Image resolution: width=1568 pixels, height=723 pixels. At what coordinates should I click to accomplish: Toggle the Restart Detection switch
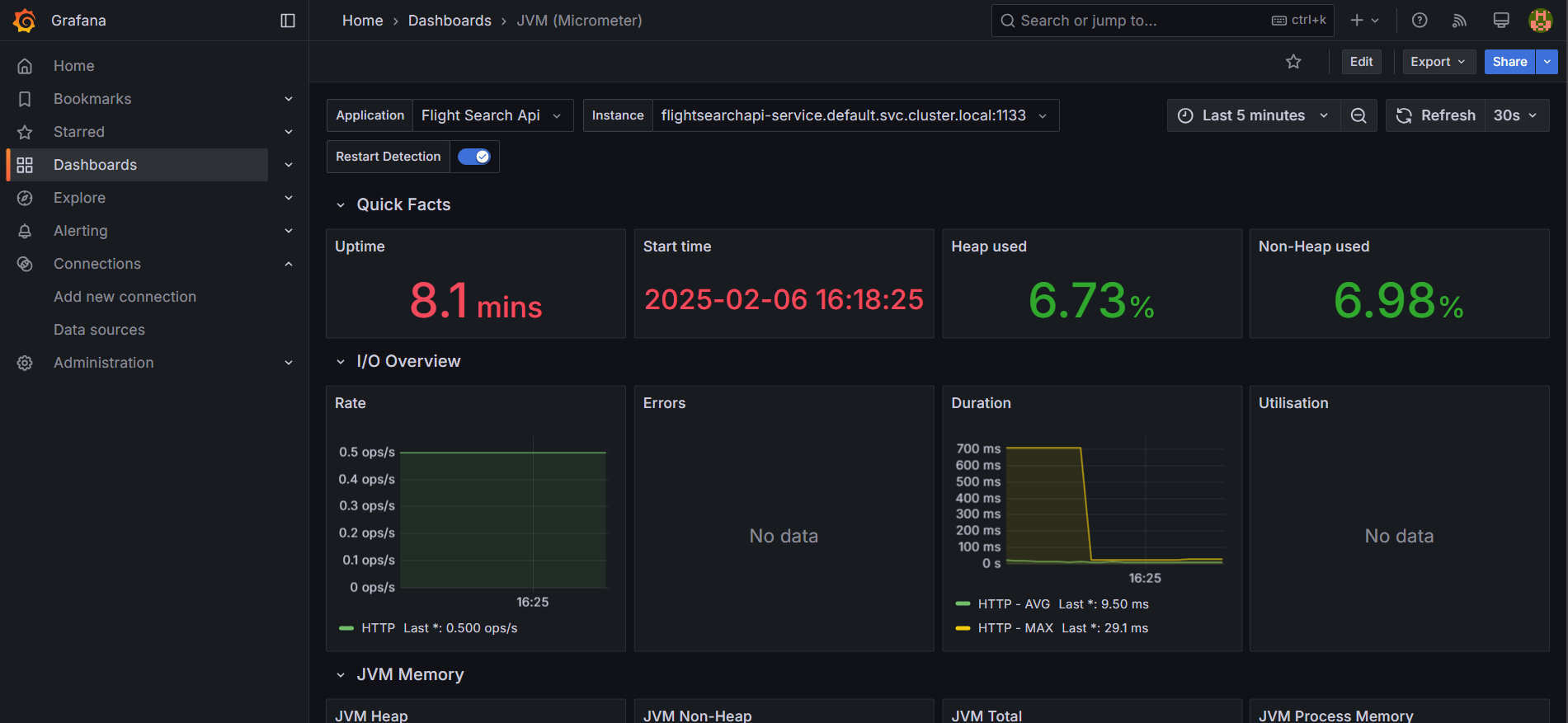(x=474, y=157)
